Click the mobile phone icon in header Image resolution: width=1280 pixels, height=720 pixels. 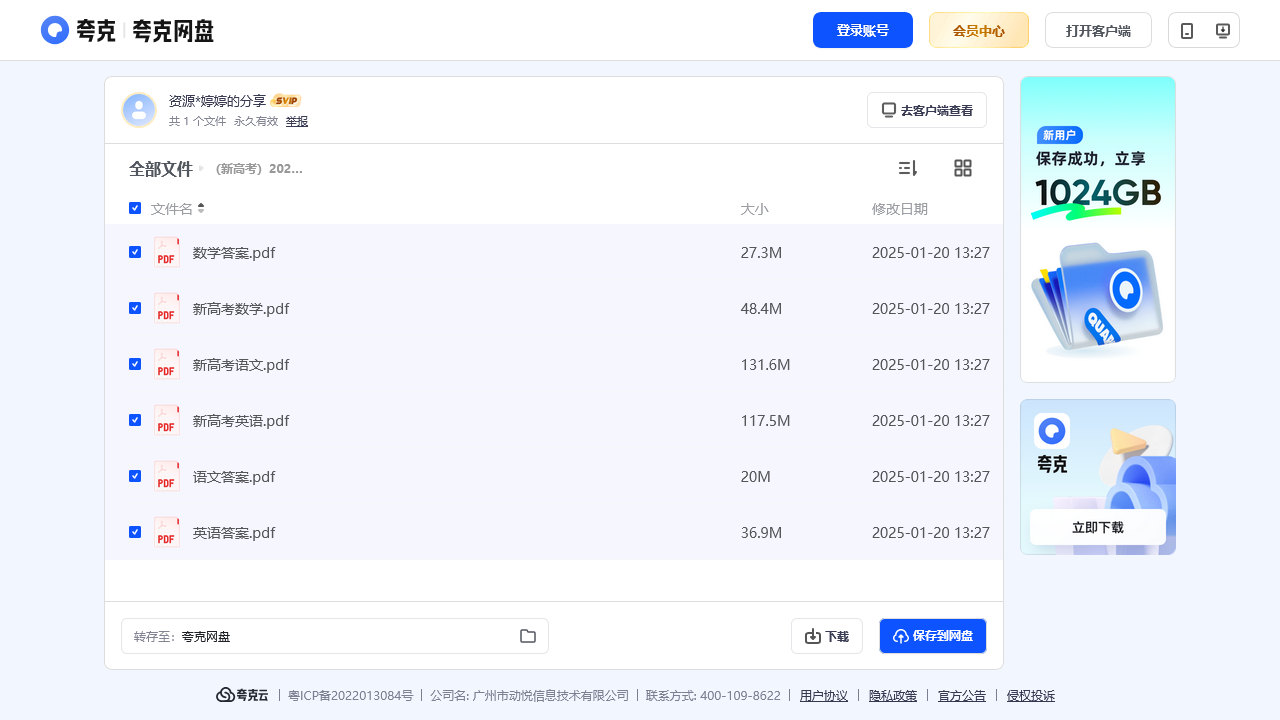pyautogui.click(x=1187, y=31)
